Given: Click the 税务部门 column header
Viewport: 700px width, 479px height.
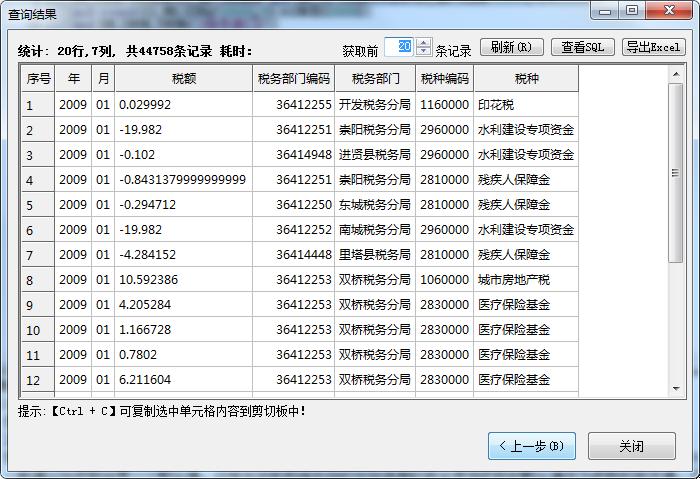Looking at the screenshot, I should (375, 78).
